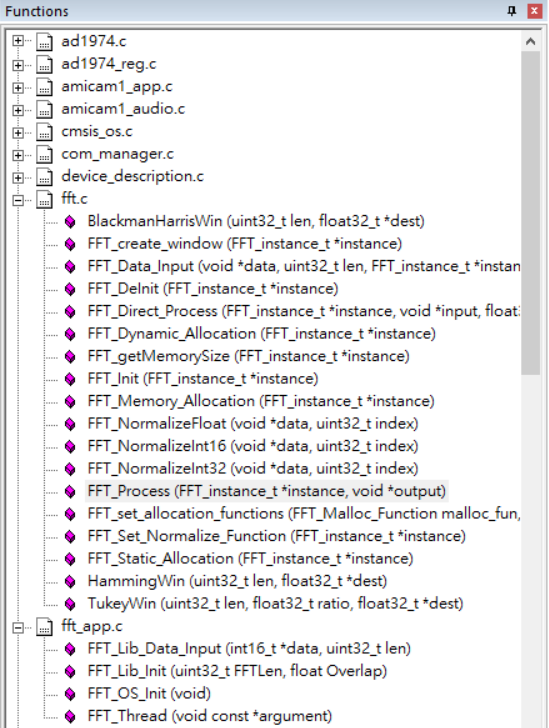Click the FFT_Thread function diamond icon

70,717
